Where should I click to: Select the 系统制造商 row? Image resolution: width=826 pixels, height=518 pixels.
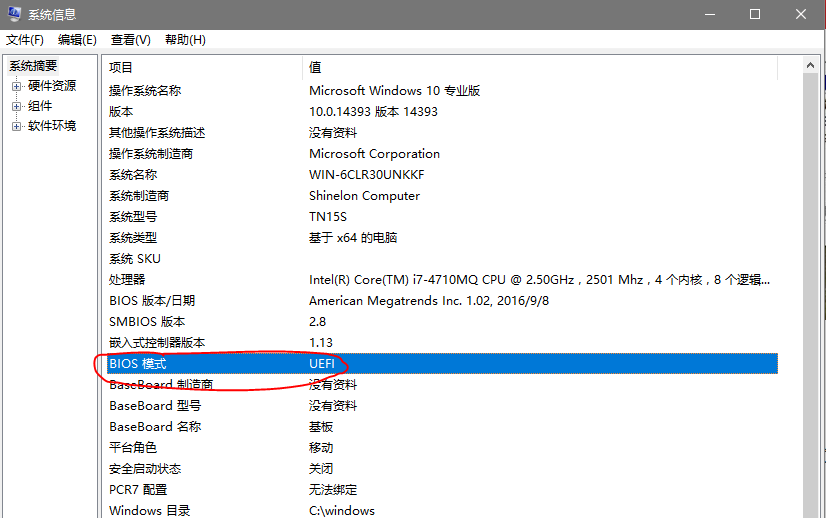coord(442,196)
